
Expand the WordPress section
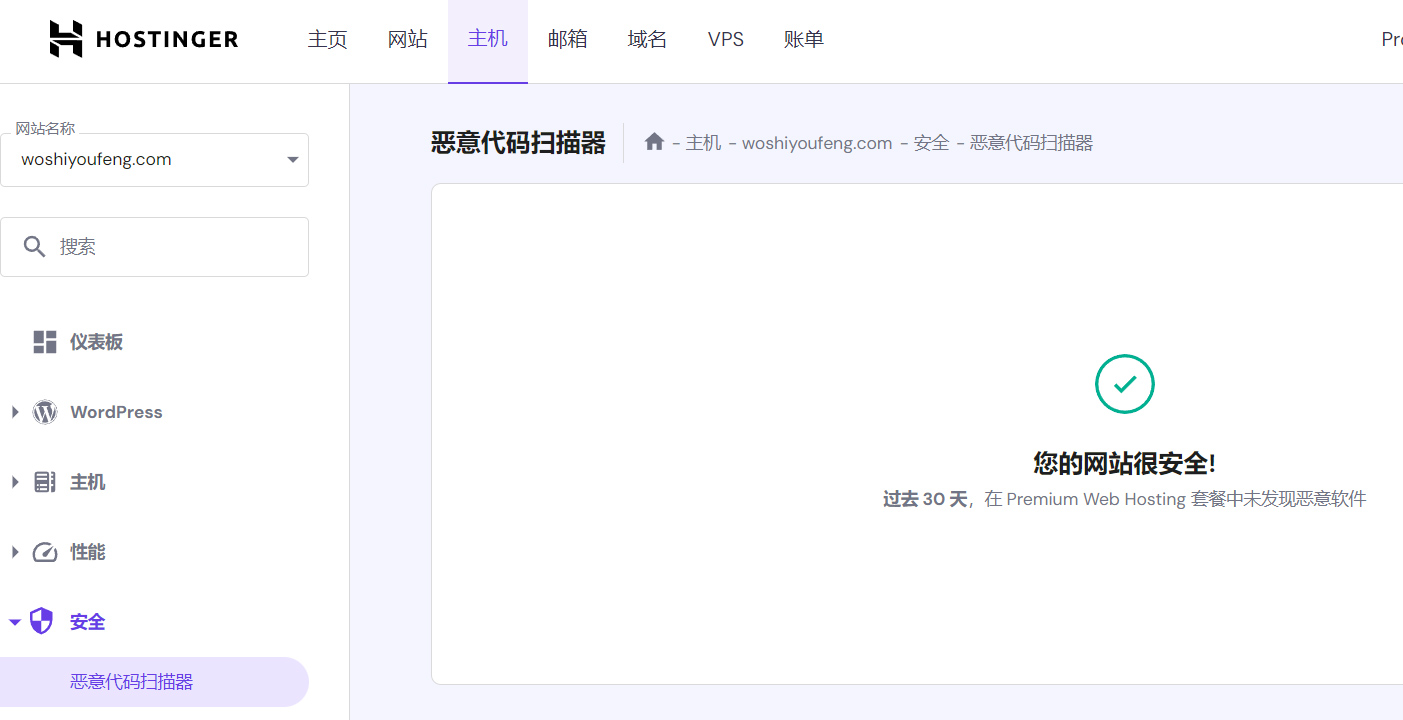(15, 411)
